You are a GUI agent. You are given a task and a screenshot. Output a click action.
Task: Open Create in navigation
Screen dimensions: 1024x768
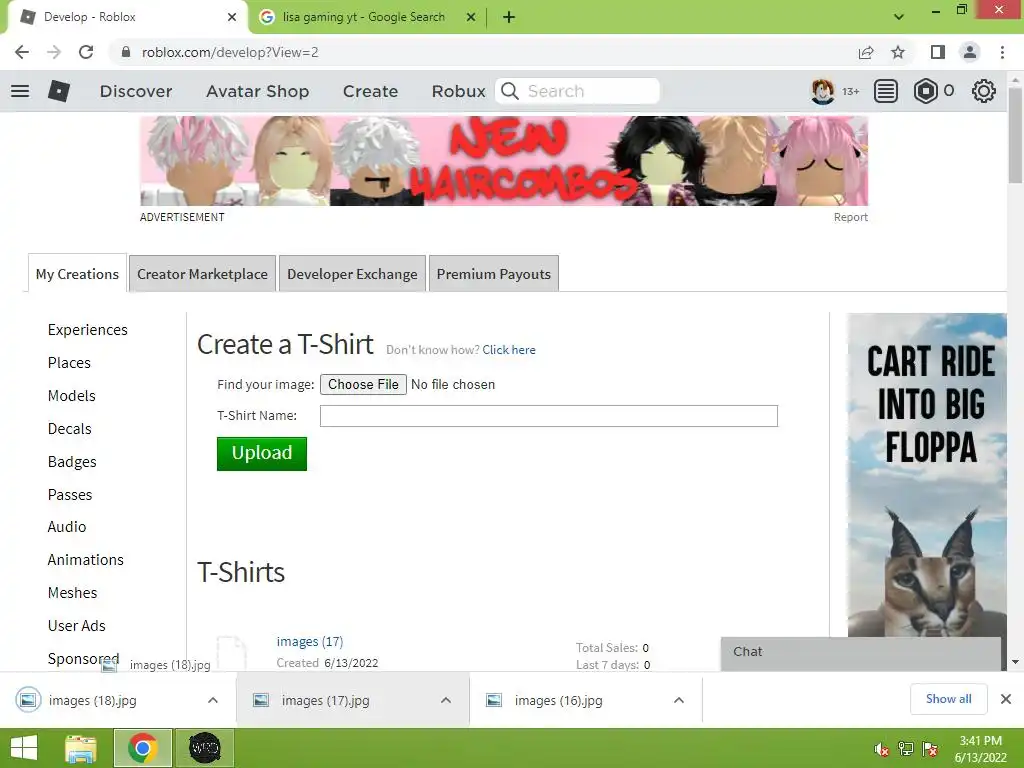coord(370,91)
